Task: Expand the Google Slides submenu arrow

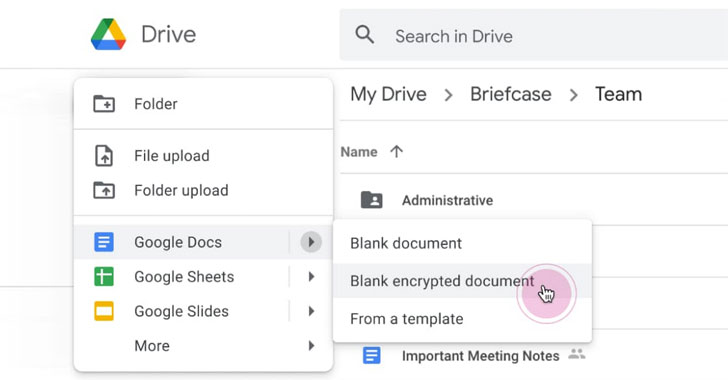Action: click(x=312, y=311)
